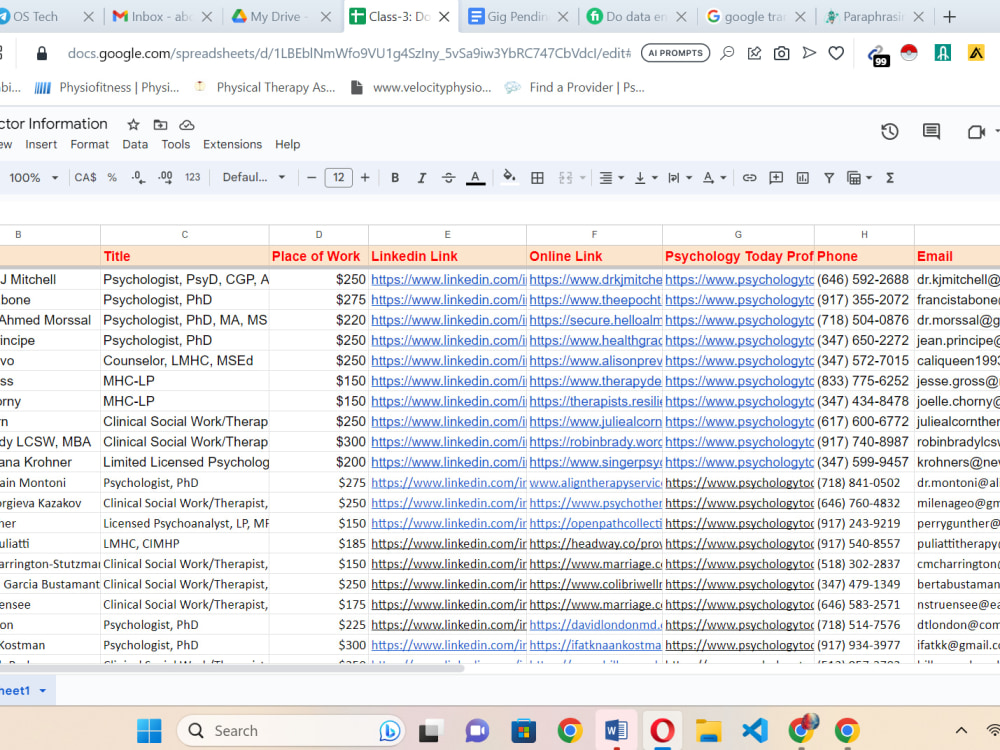The image size is (1000, 750).
Task: Open a new browser tab
Action: click(950, 17)
